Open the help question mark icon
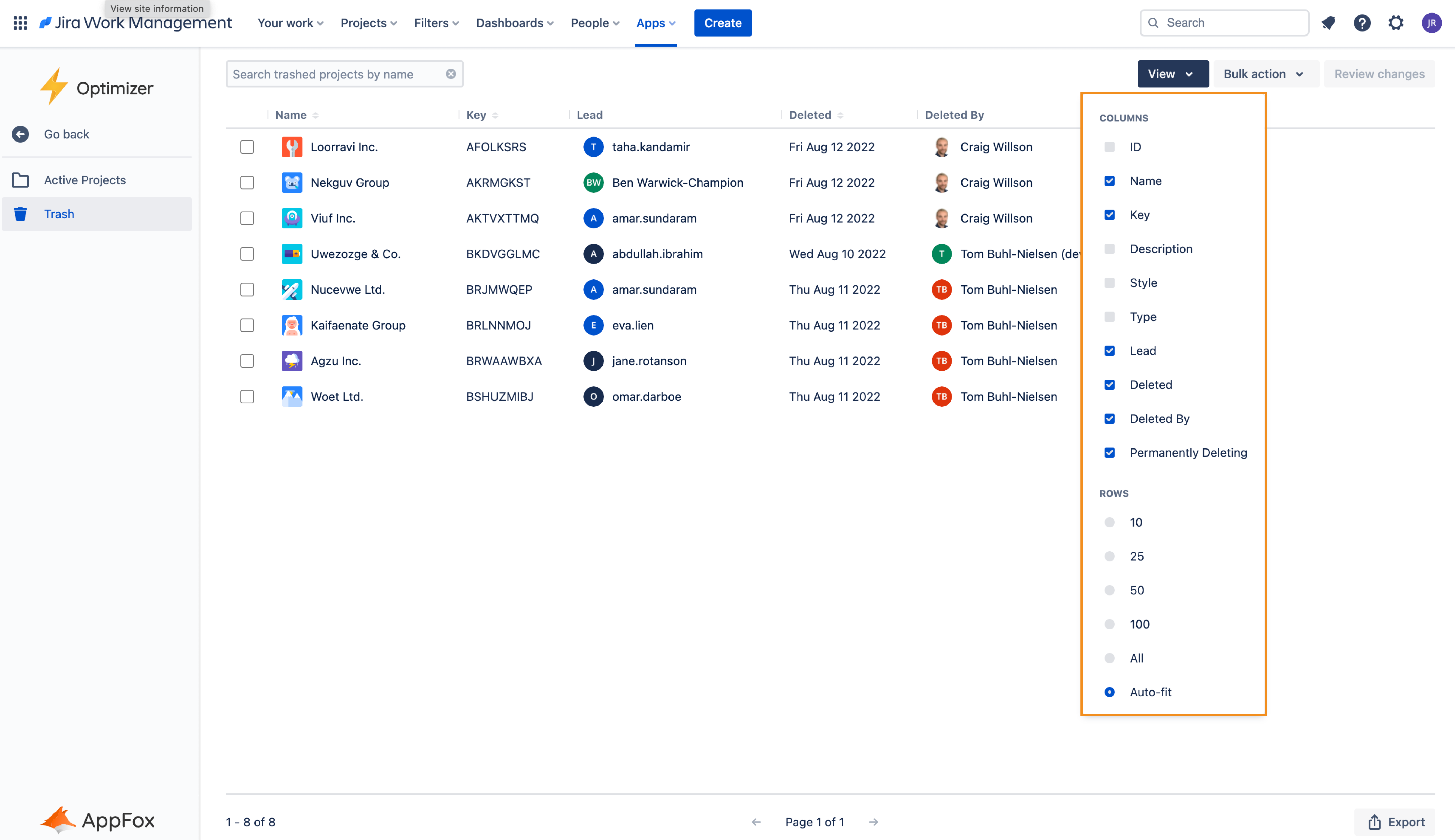Viewport: 1455px width, 840px height. pyautogui.click(x=1362, y=23)
